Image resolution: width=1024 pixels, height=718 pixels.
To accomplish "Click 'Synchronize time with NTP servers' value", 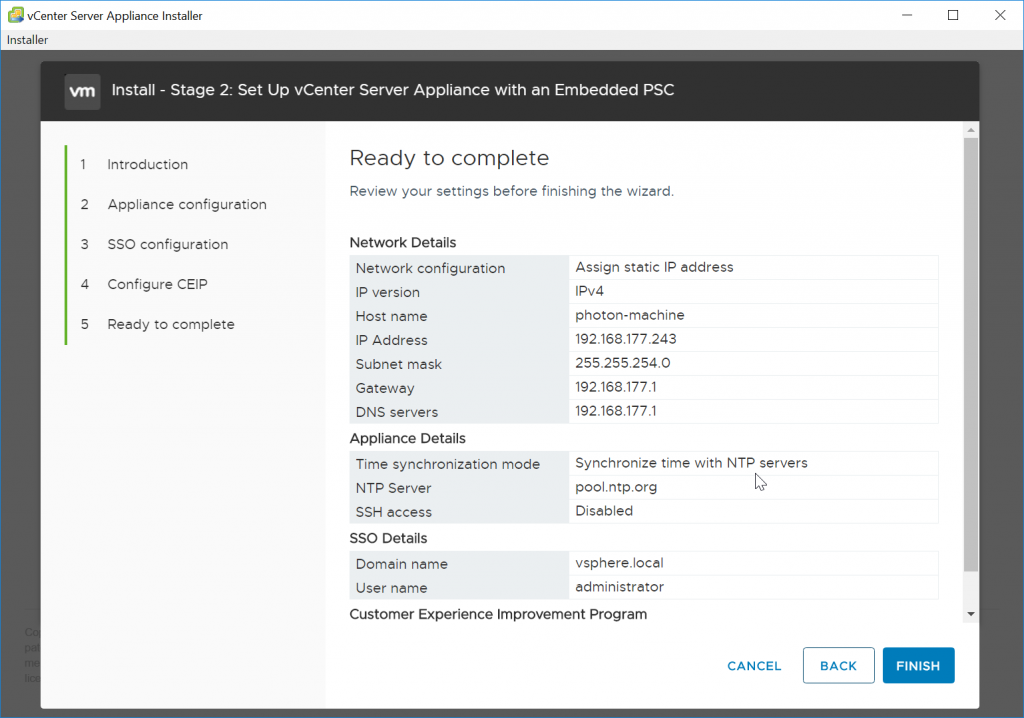I will pyautogui.click(x=691, y=463).
